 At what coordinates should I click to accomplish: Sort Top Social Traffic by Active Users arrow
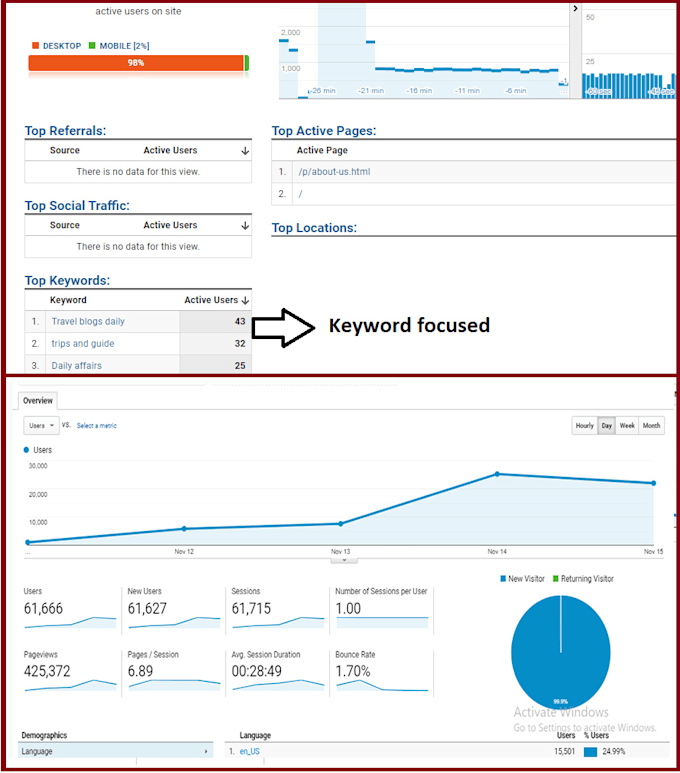pos(245,226)
